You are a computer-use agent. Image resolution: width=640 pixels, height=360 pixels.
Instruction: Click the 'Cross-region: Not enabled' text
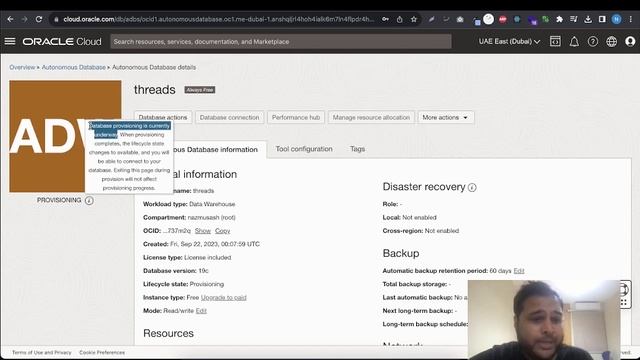point(421,231)
